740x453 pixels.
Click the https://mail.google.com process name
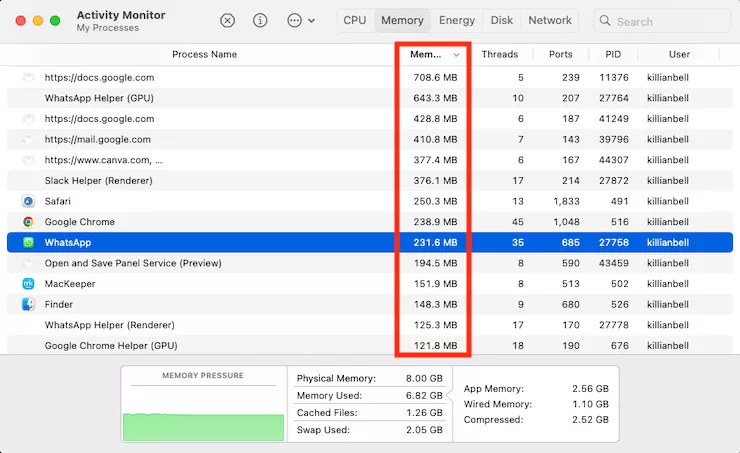pos(98,139)
